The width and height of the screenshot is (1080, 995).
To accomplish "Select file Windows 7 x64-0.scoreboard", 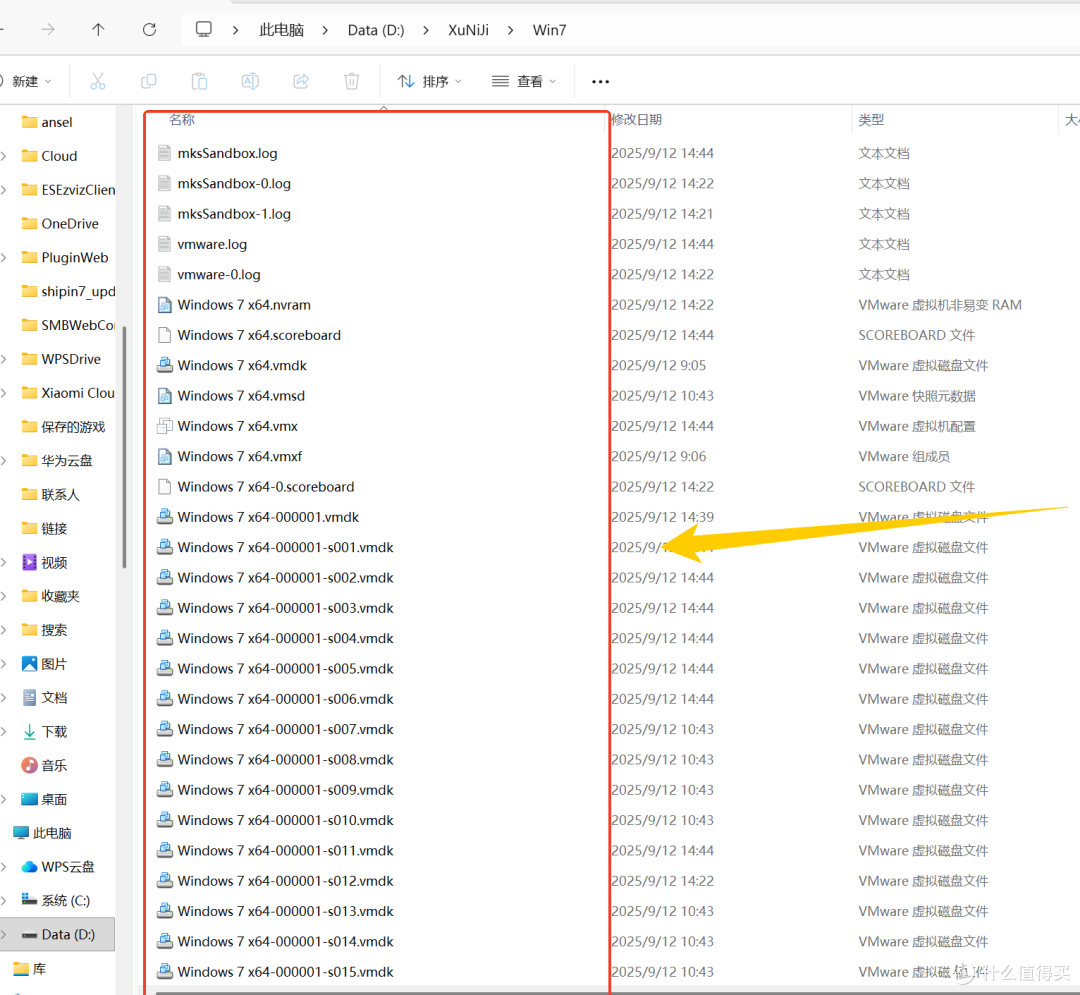I will click(266, 486).
